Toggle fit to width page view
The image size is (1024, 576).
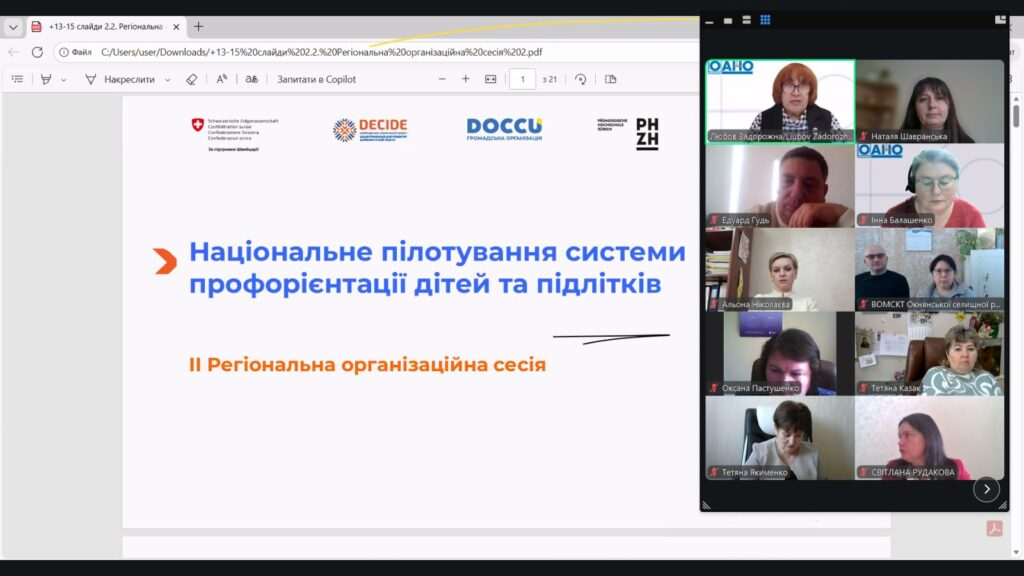click(x=490, y=79)
